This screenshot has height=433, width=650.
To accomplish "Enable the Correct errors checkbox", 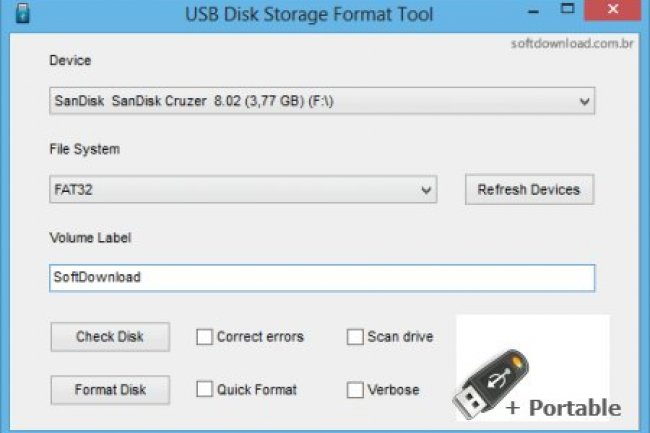I will [x=205, y=337].
